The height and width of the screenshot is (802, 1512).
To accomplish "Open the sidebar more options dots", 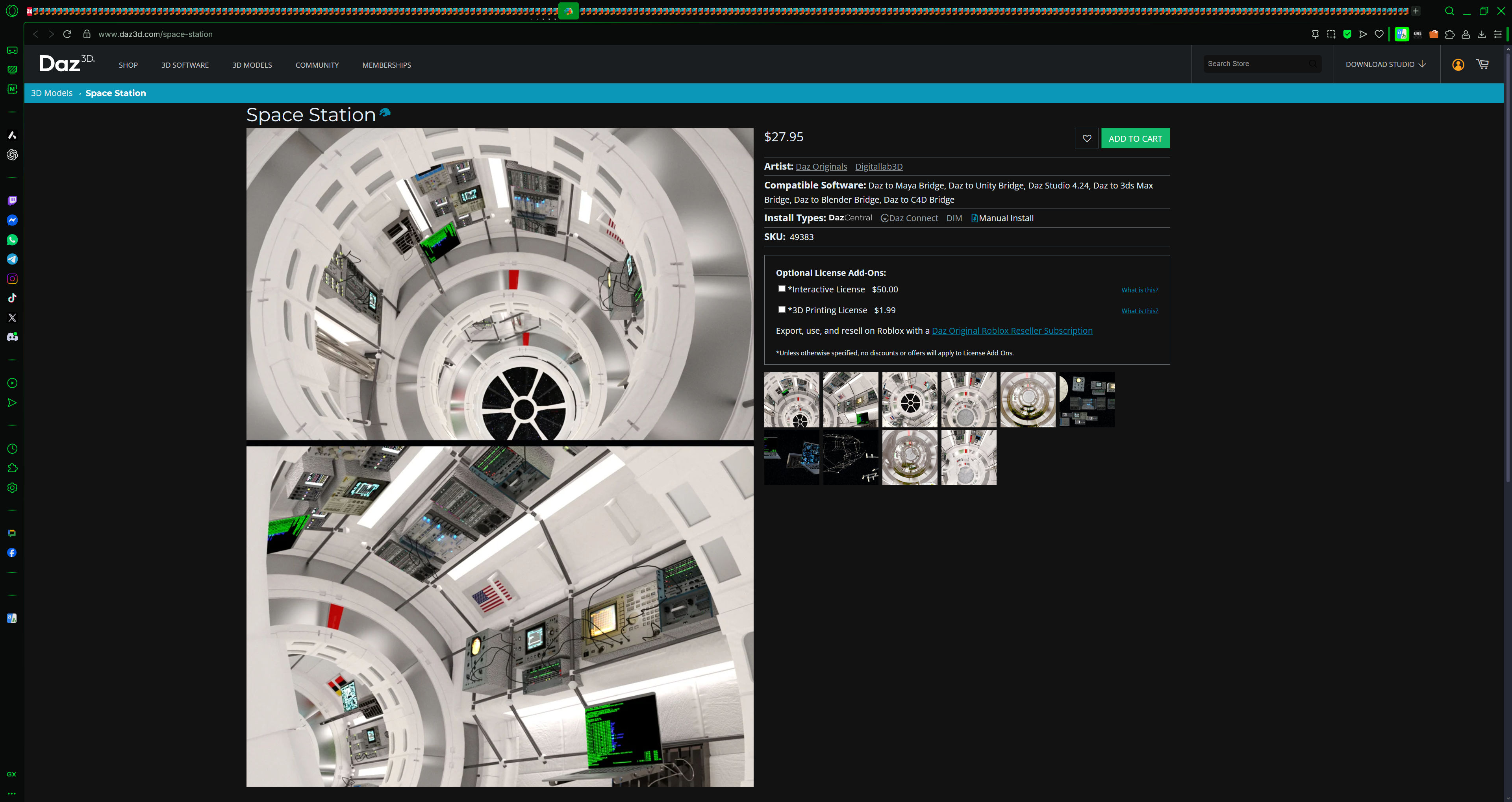I will point(12,793).
